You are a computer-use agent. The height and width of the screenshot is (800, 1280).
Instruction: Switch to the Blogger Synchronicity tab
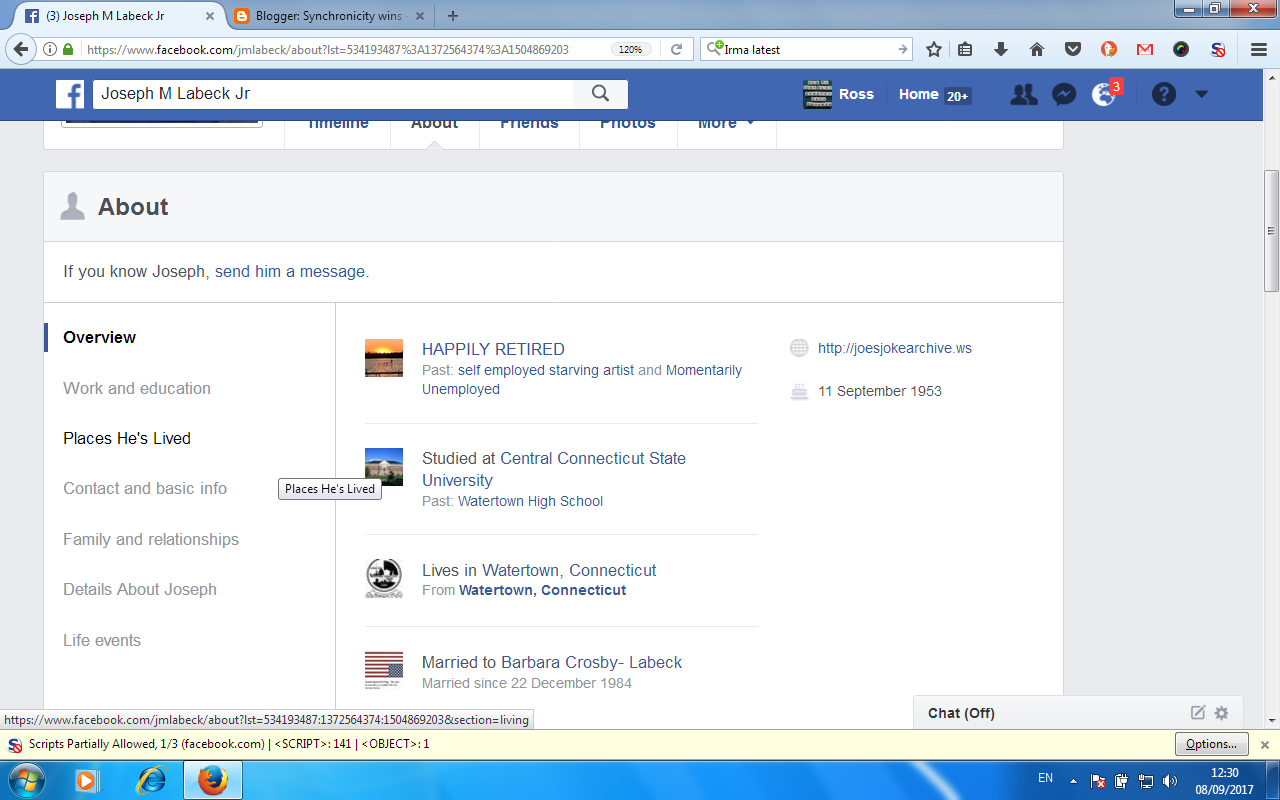(x=328, y=16)
